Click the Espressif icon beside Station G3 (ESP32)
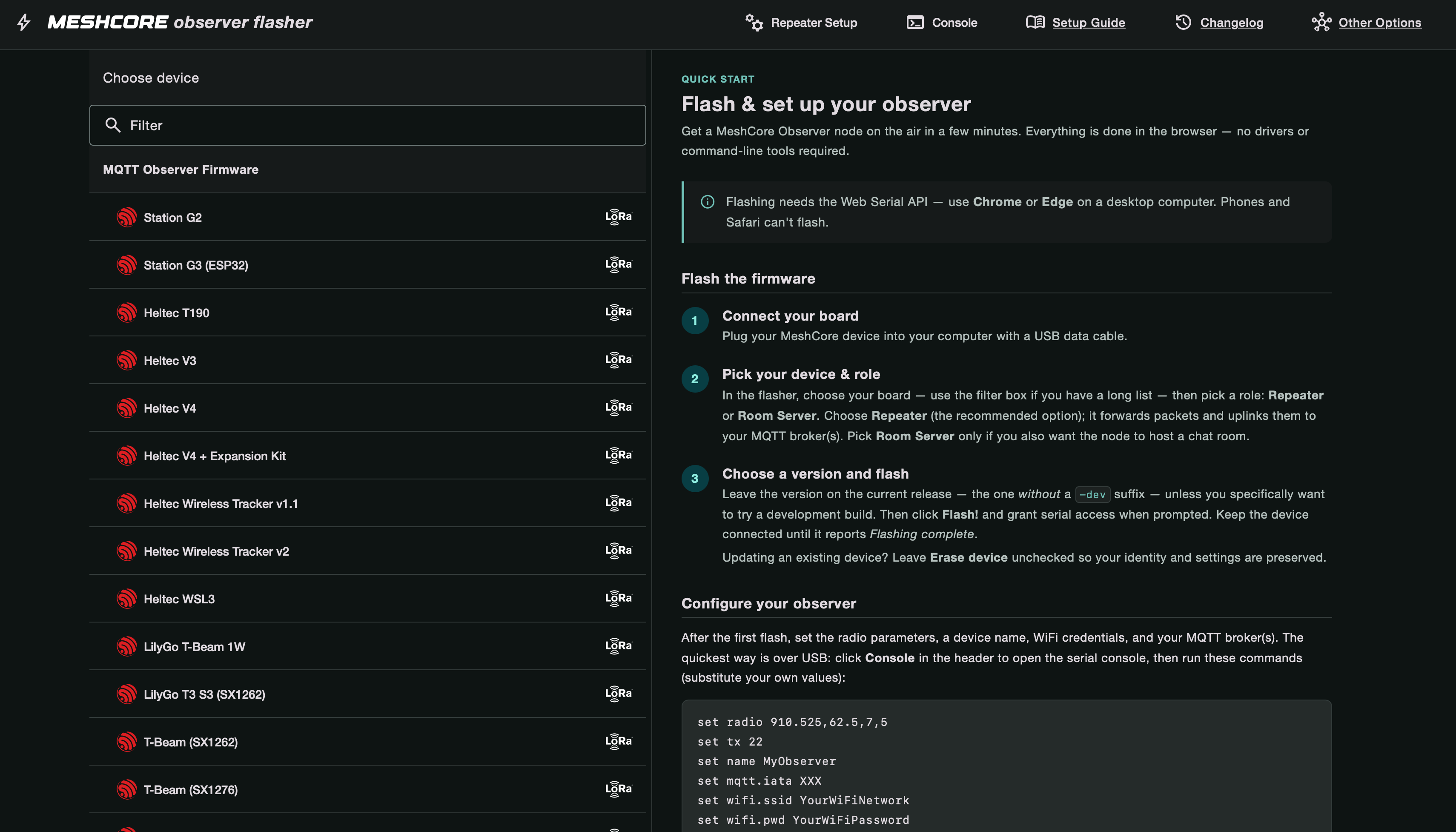This screenshot has height=832, width=1456. (127, 264)
